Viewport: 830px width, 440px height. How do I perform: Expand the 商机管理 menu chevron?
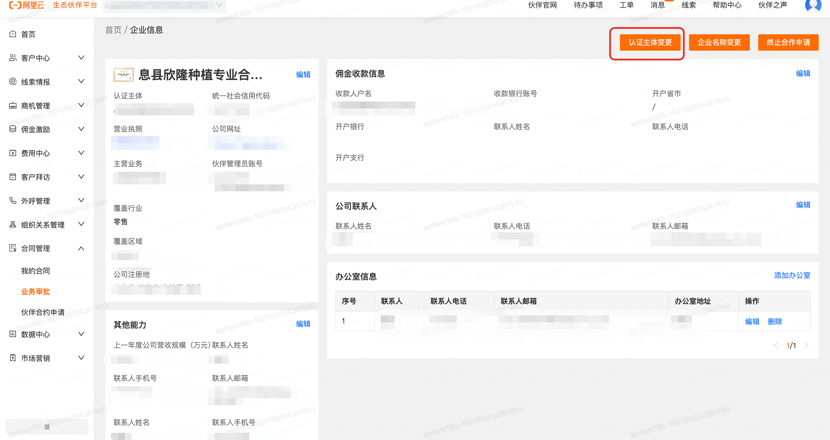point(81,105)
